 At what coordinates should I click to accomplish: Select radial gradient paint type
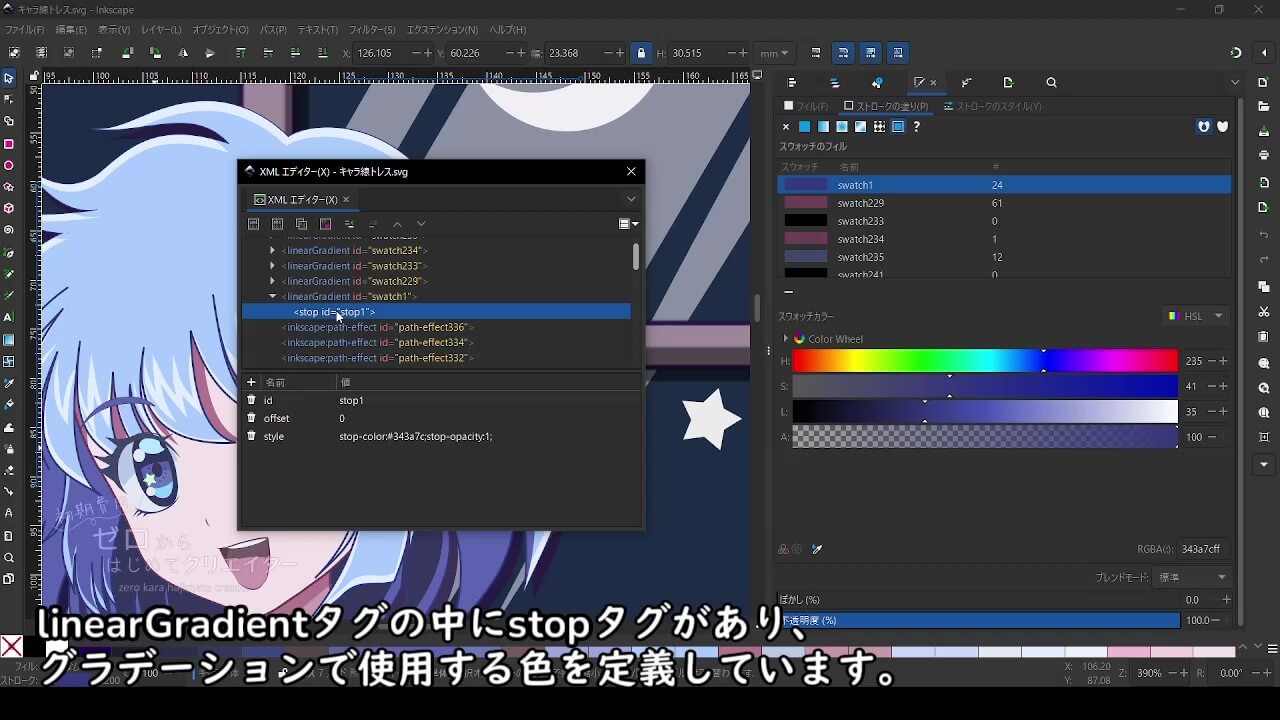[842, 127]
